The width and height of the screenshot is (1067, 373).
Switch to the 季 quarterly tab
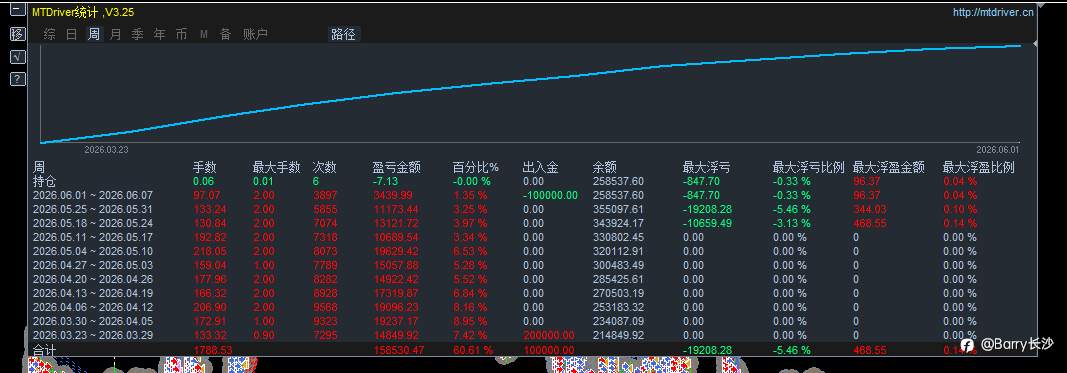[137, 35]
